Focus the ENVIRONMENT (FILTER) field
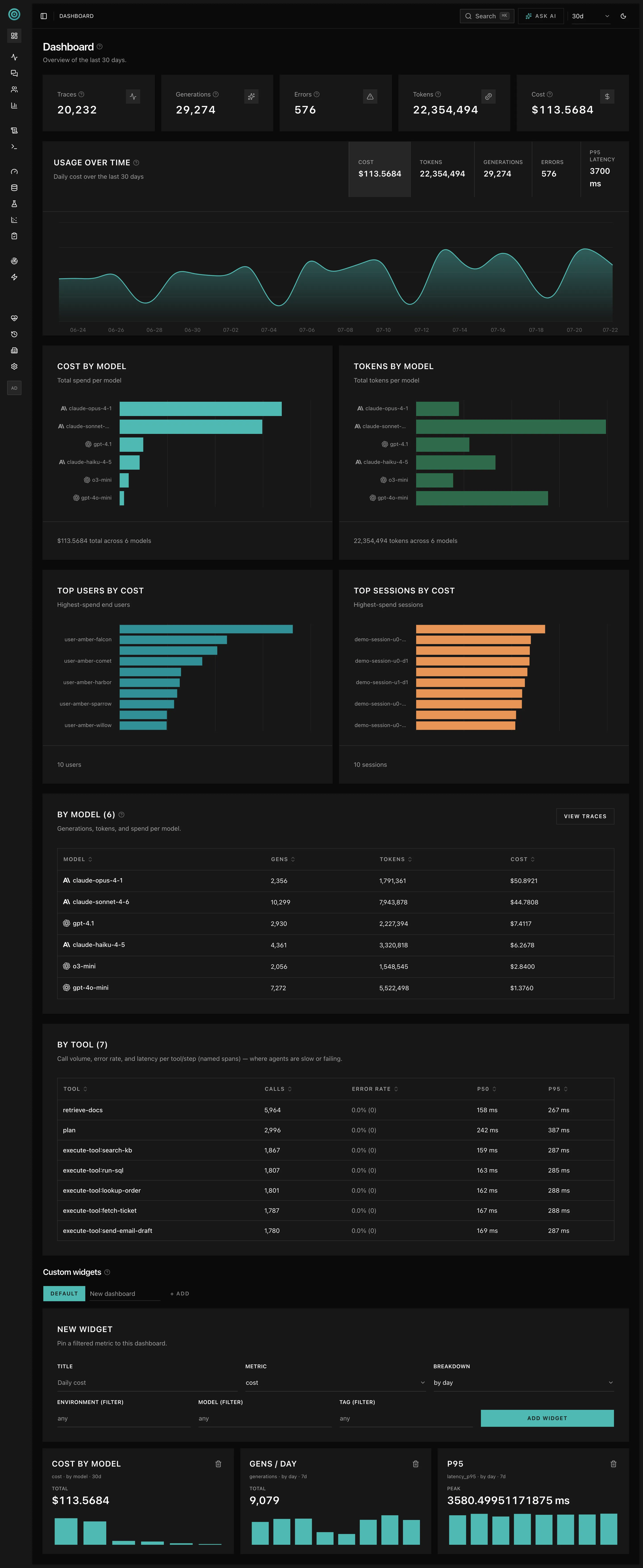643x1568 pixels. point(124,1418)
